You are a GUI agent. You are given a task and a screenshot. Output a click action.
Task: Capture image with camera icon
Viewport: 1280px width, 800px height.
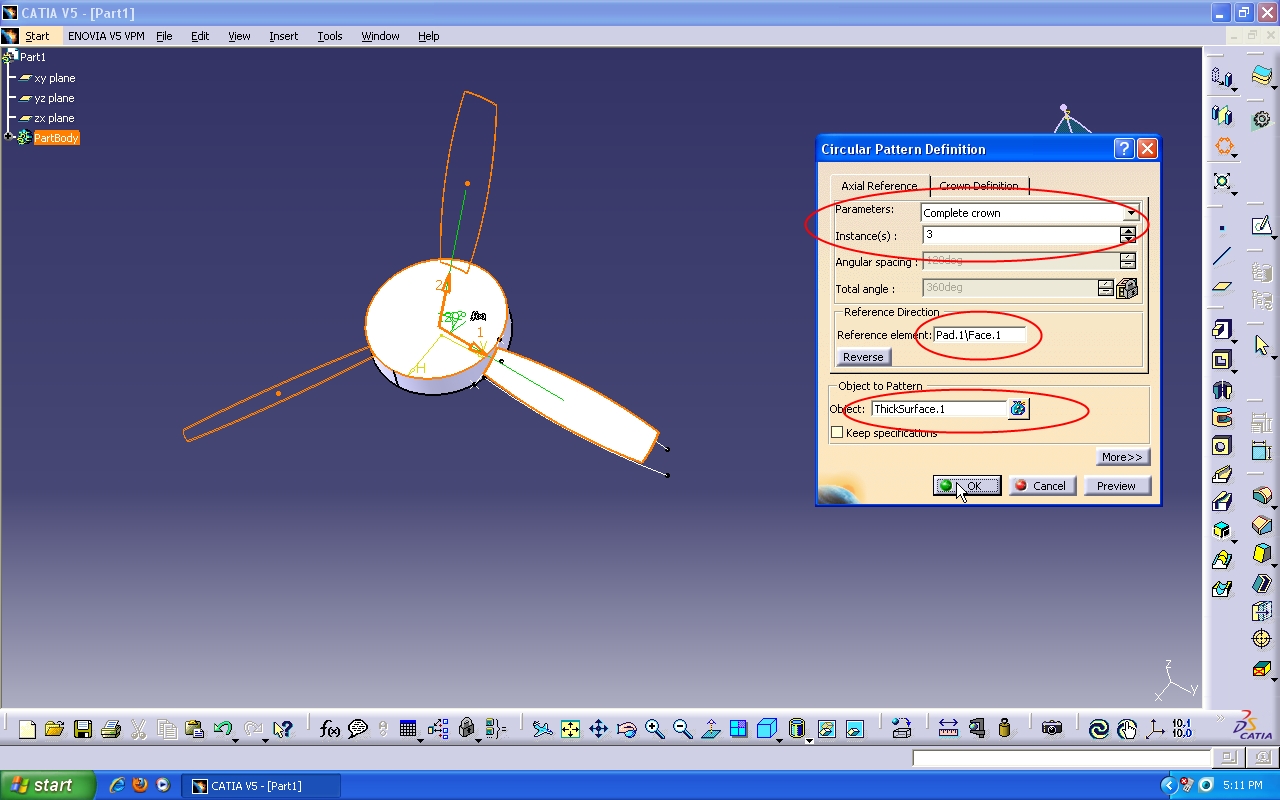point(1051,729)
